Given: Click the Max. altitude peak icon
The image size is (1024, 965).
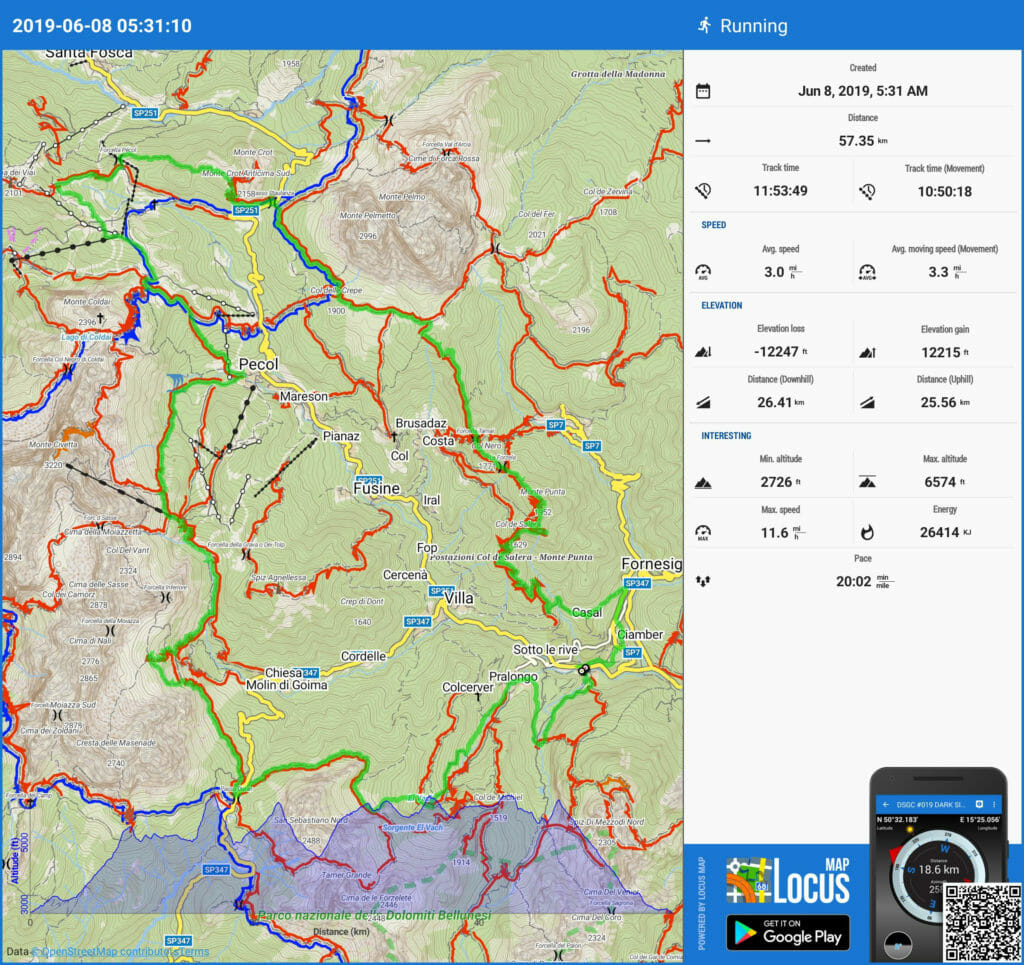Looking at the screenshot, I should [867, 482].
